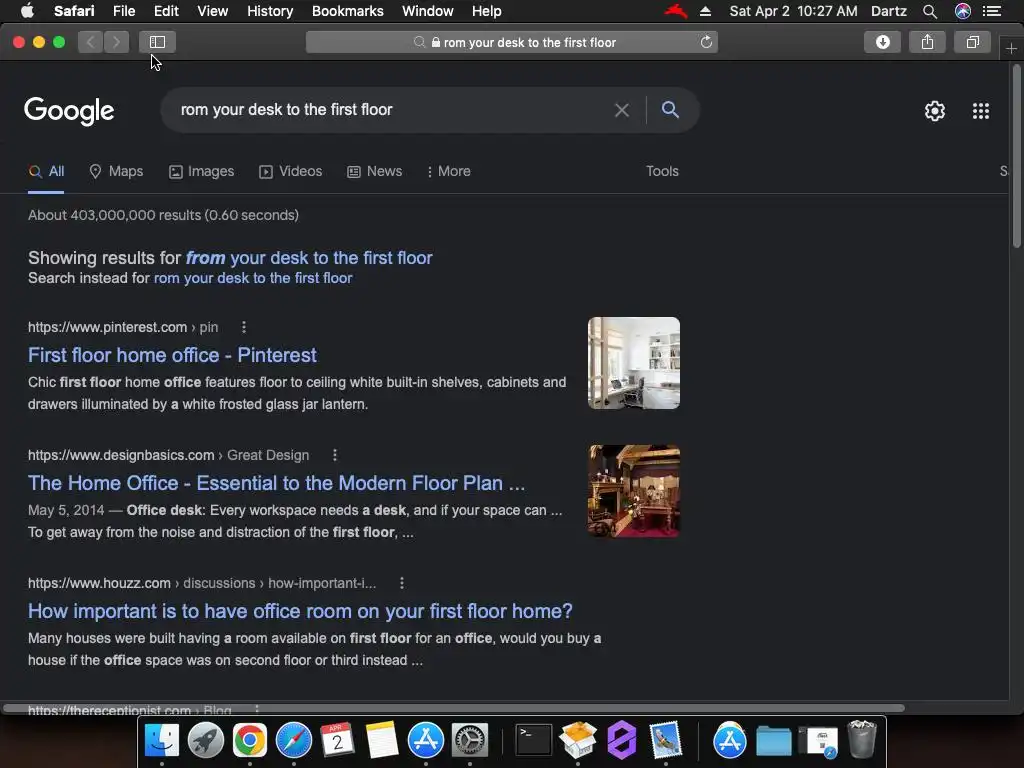Open Trash in the dock
1024x768 pixels.
pos(861,739)
